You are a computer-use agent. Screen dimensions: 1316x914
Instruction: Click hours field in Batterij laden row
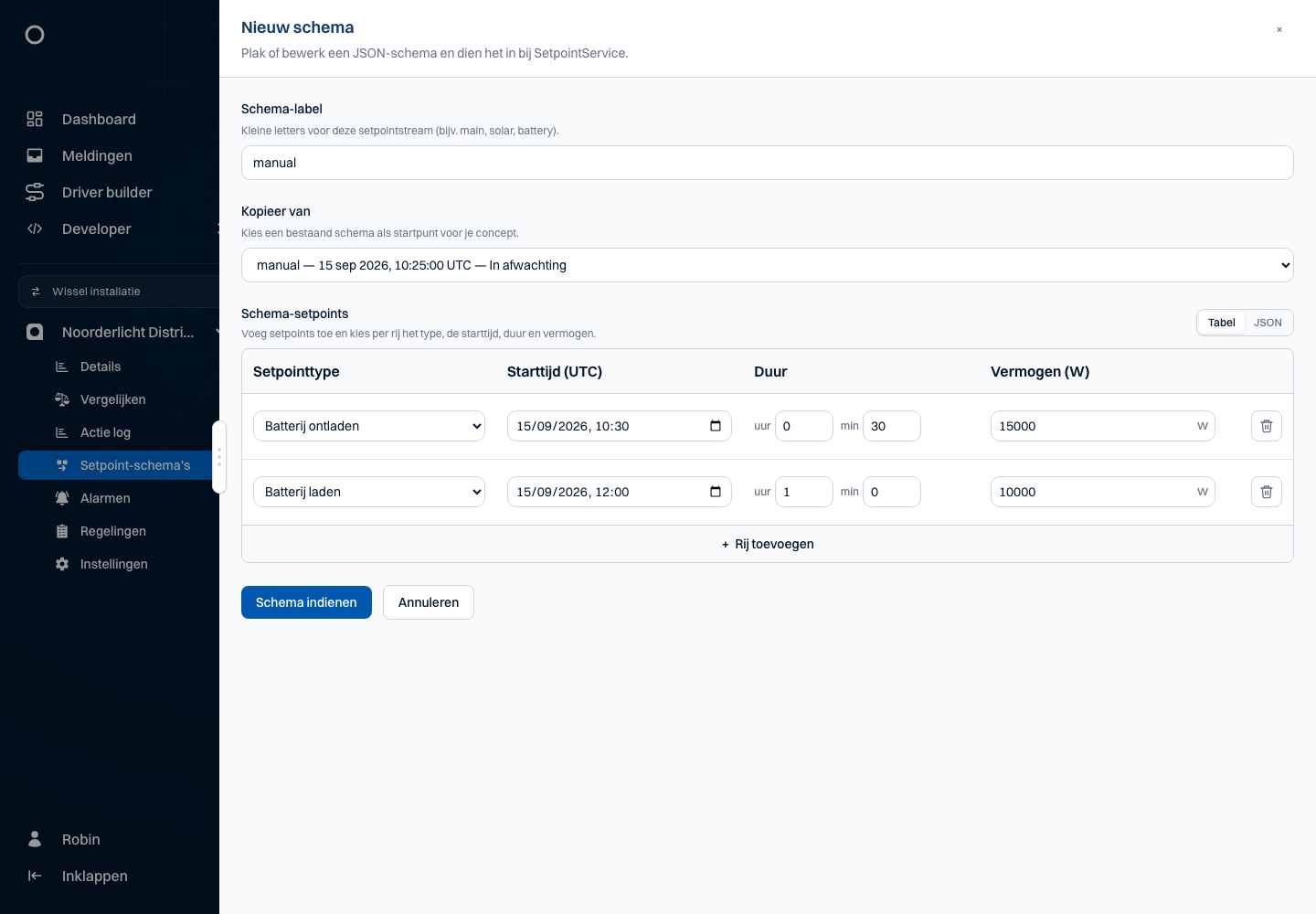coord(804,492)
